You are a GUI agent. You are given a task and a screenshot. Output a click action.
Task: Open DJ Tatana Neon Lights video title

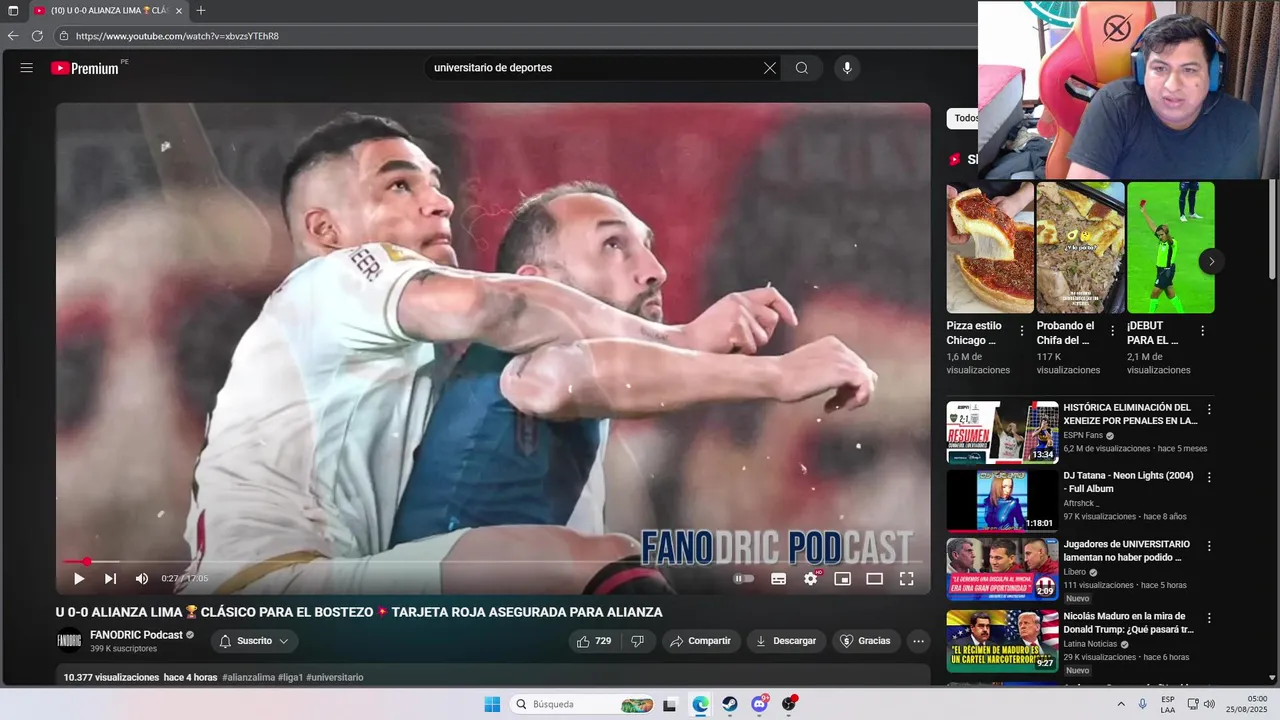[1128, 482]
